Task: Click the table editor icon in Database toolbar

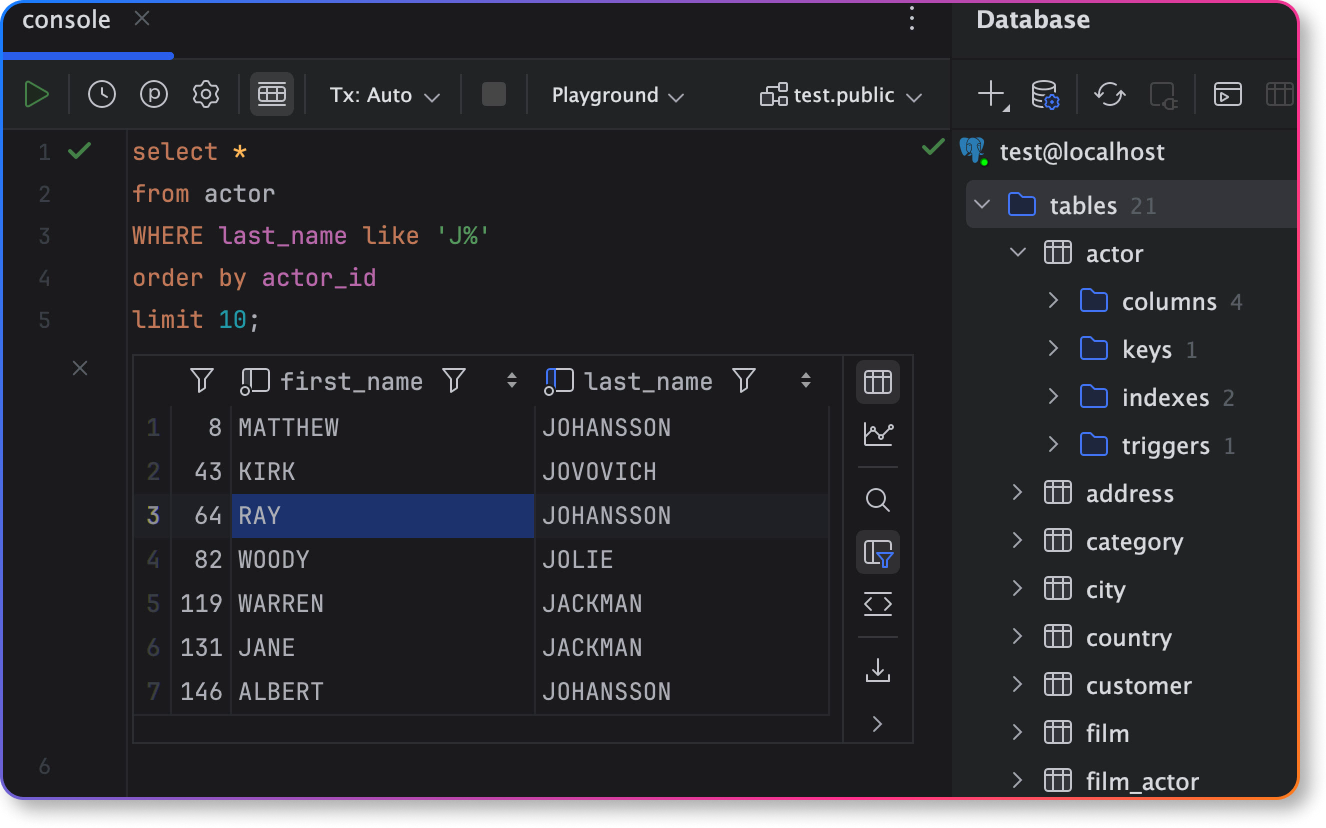Action: tap(1280, 95)
